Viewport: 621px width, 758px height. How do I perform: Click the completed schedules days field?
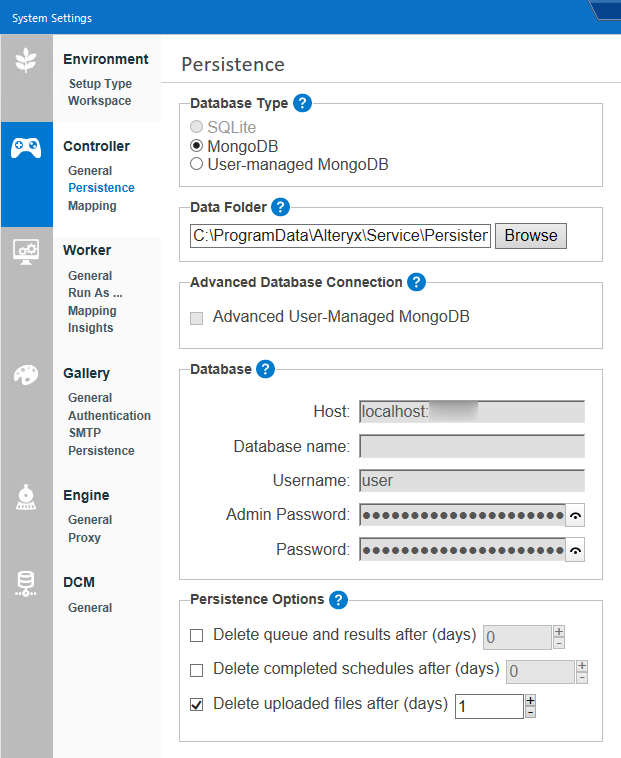pos(540,671)
